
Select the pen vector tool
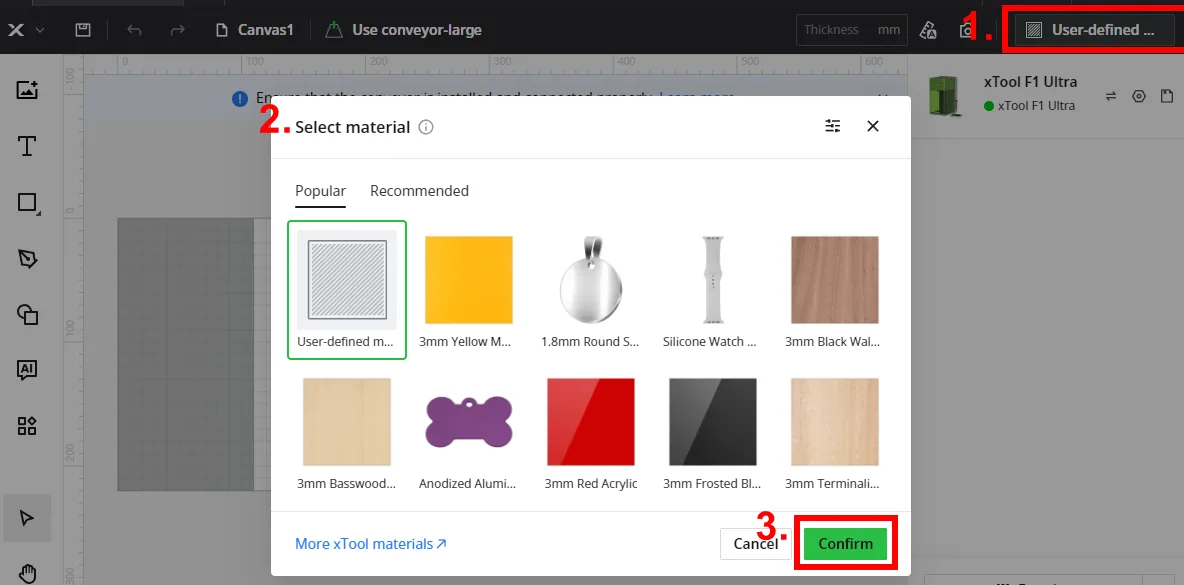pos(27,259)
